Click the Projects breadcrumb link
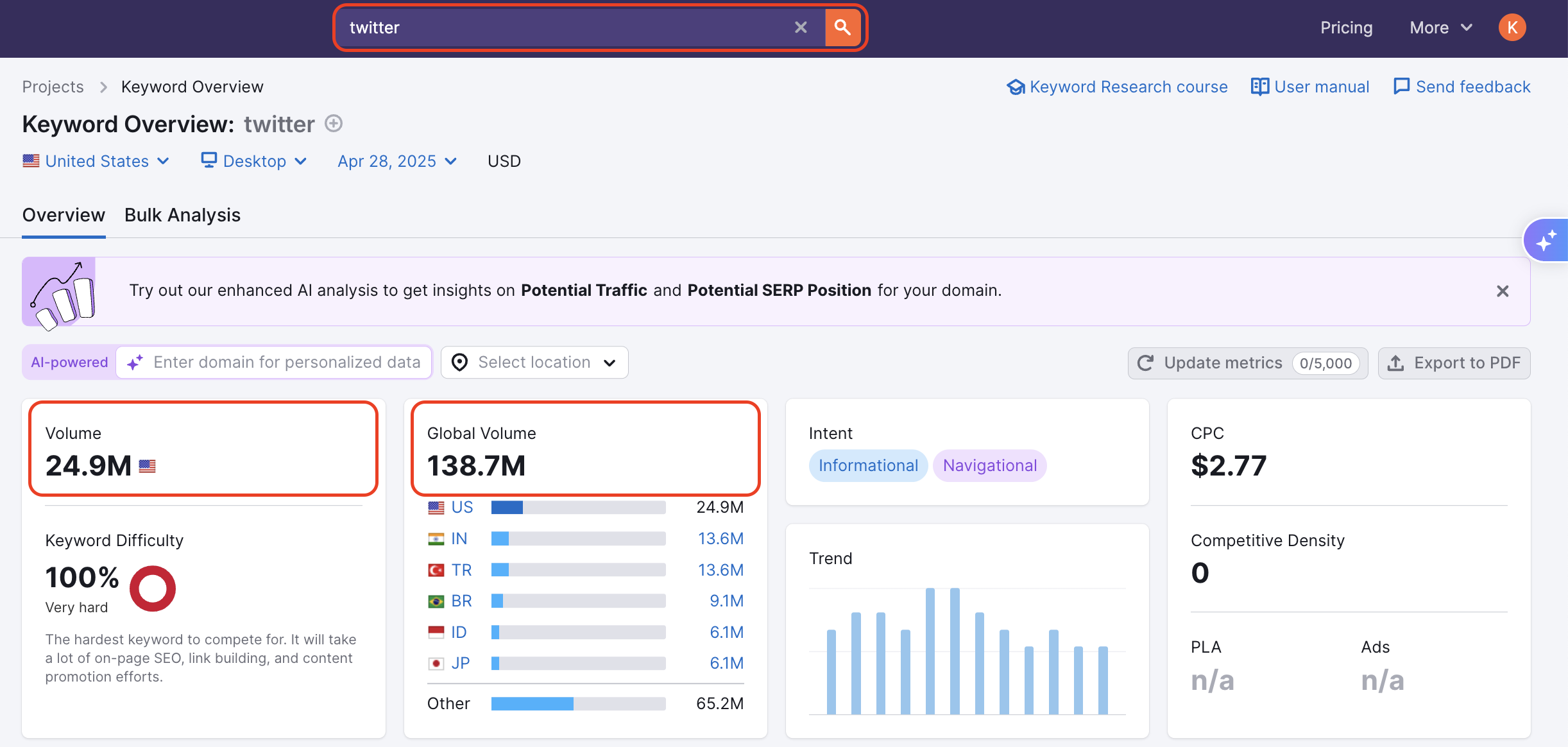The image size is (1568, 747). 53,87
